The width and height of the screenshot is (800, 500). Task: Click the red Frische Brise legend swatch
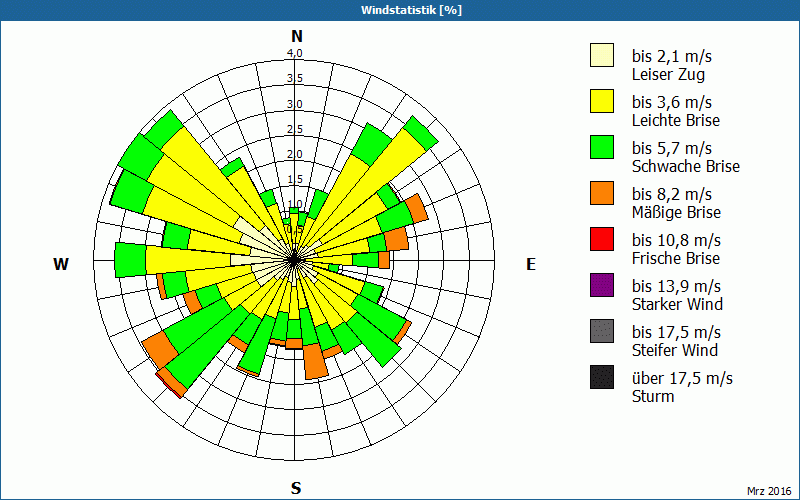click(x=601, y=239)
